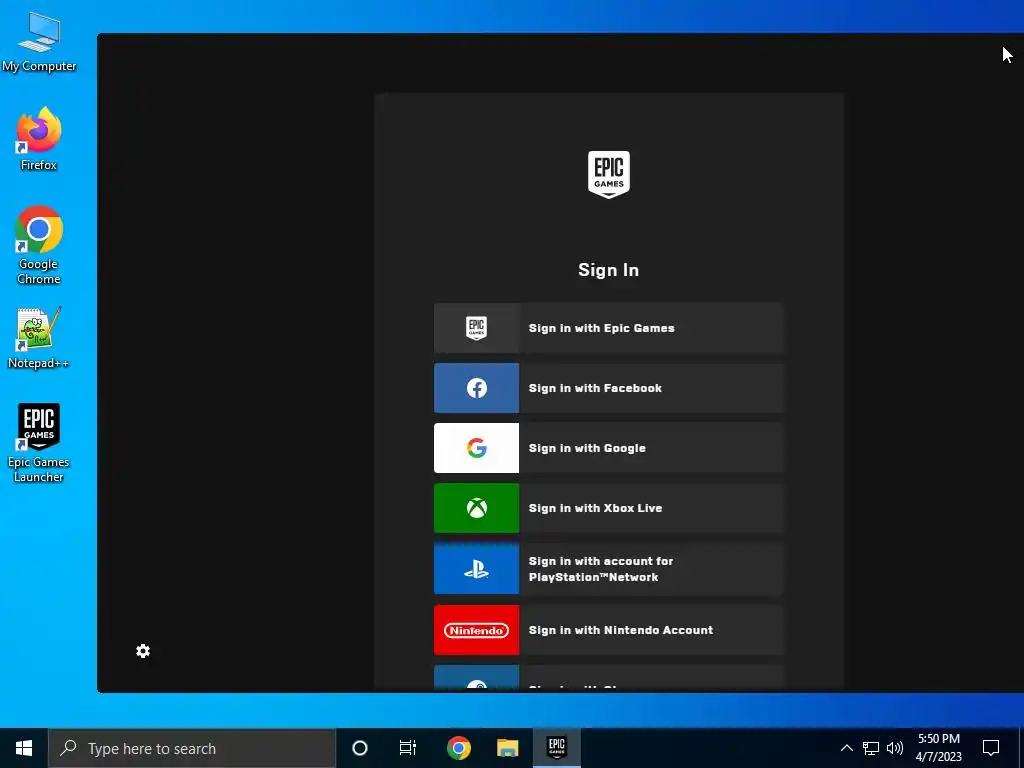Choose Sign in with Xbox Live
The height and width of the screenshot is (768, 1024).
coord(609,508)
